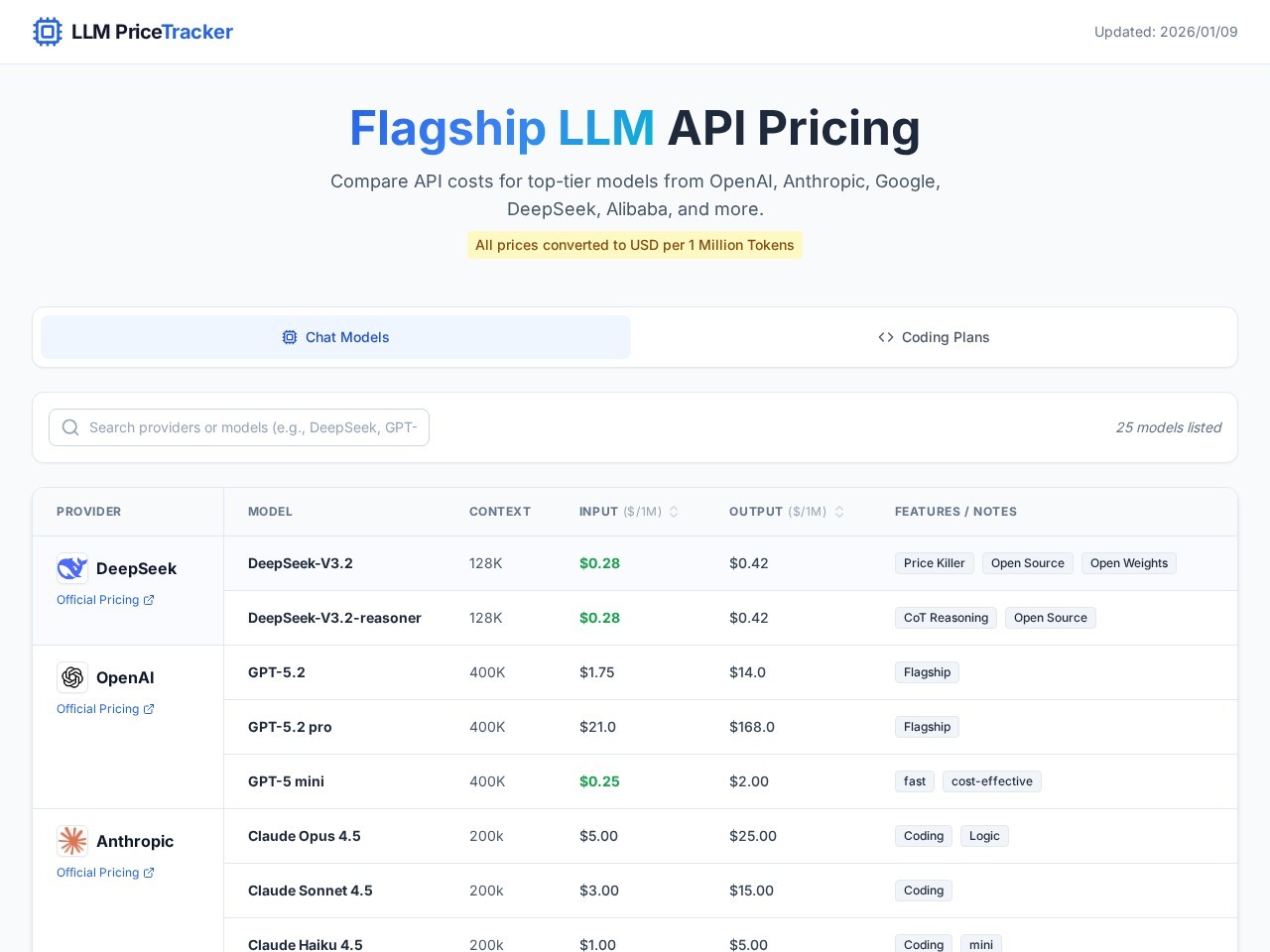Click the PROVIDER column header
This screenshot has width=1270, height=952.
click(x=88, y=512)
